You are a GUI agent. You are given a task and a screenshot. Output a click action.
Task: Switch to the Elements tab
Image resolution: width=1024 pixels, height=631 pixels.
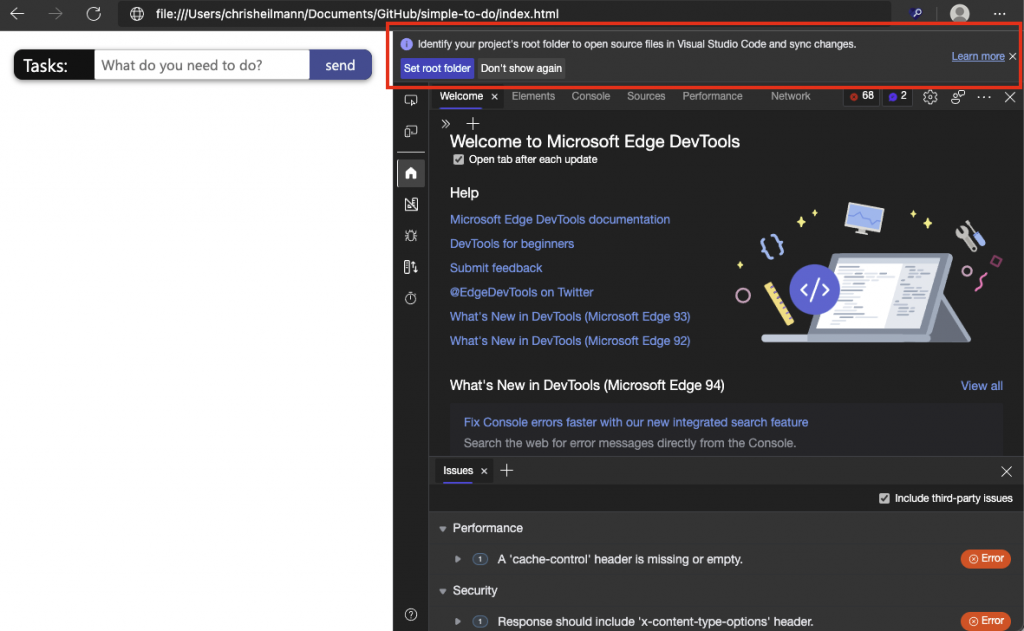click(x=533, y=96)
